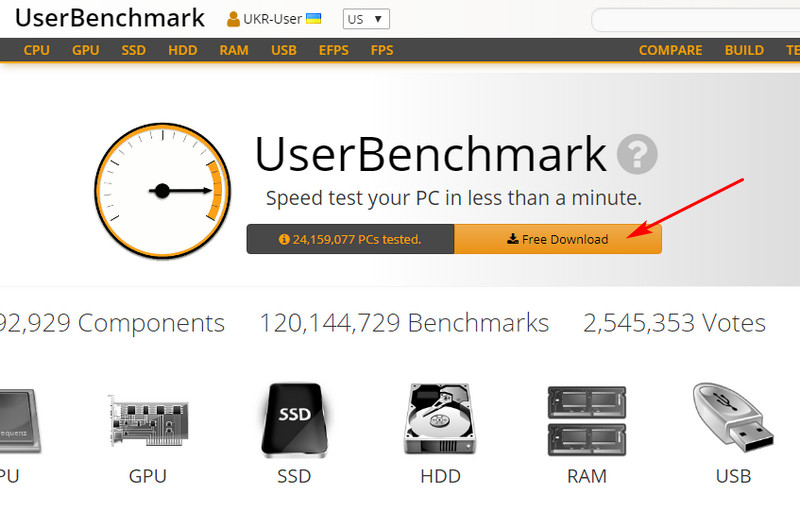Image resolution: width=800 pixels, height=511 pixels.
Task: Click the USB label under the flash drive
Action: tap(733, 476)
